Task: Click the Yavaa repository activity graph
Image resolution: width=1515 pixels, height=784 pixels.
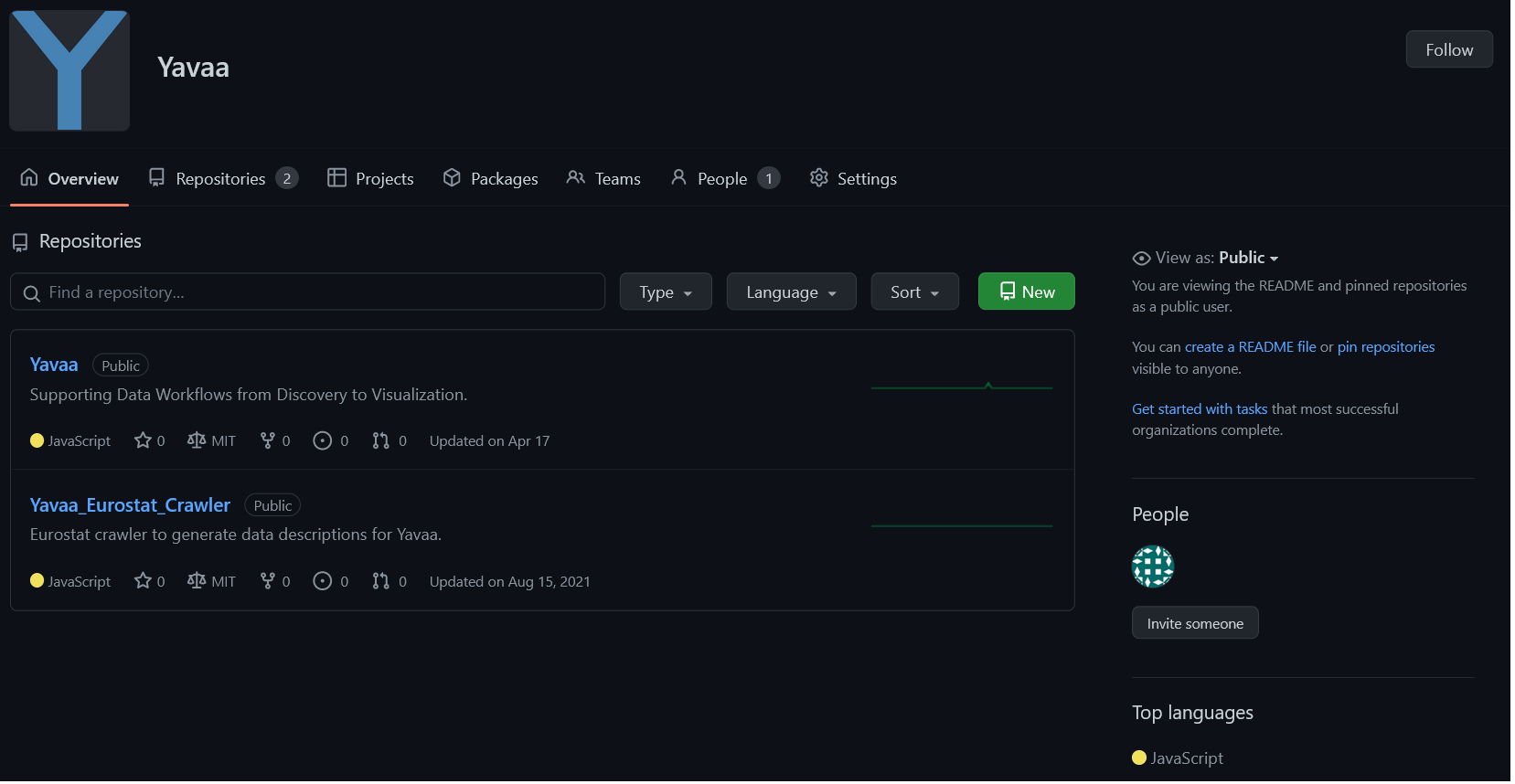Action: [x=961, y=387]
